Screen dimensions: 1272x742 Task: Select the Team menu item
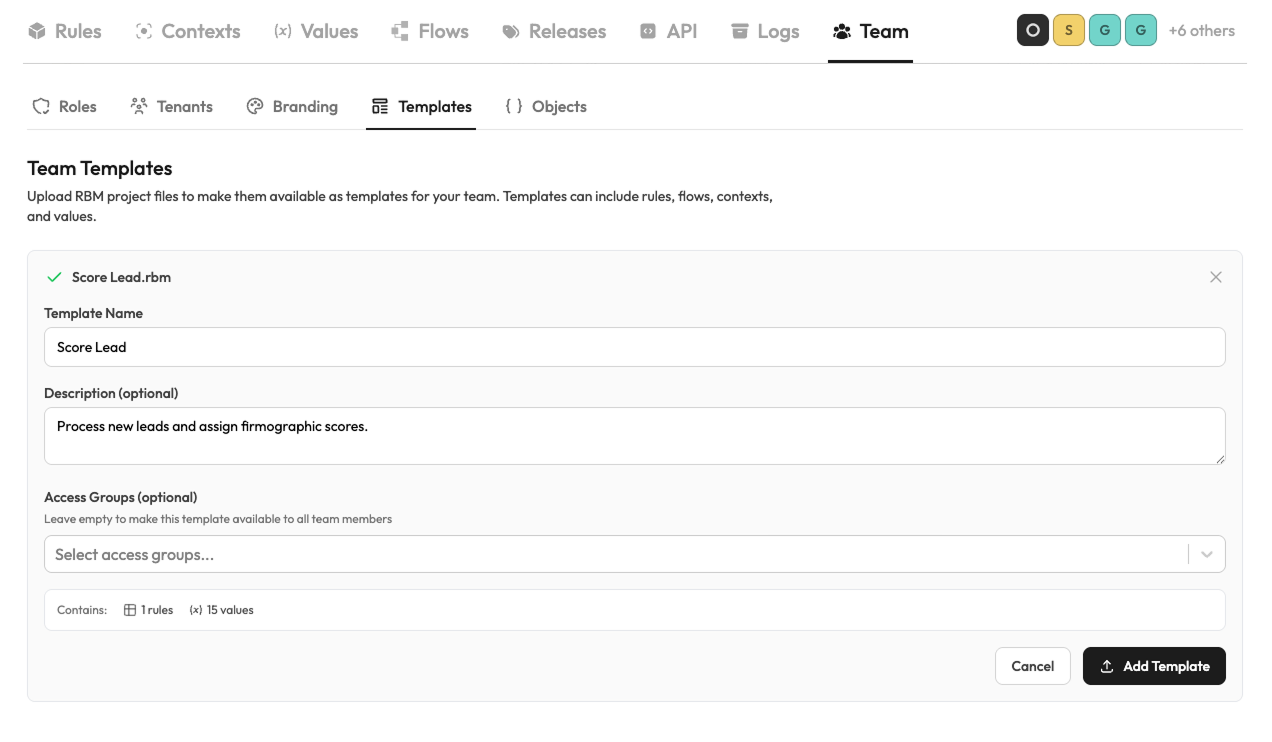click(870, 31)
